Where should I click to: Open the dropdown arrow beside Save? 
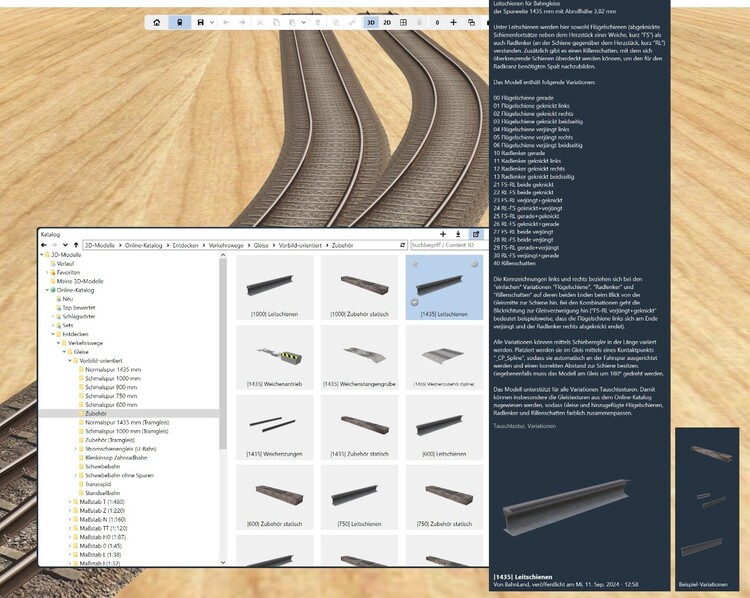point(211,21)
